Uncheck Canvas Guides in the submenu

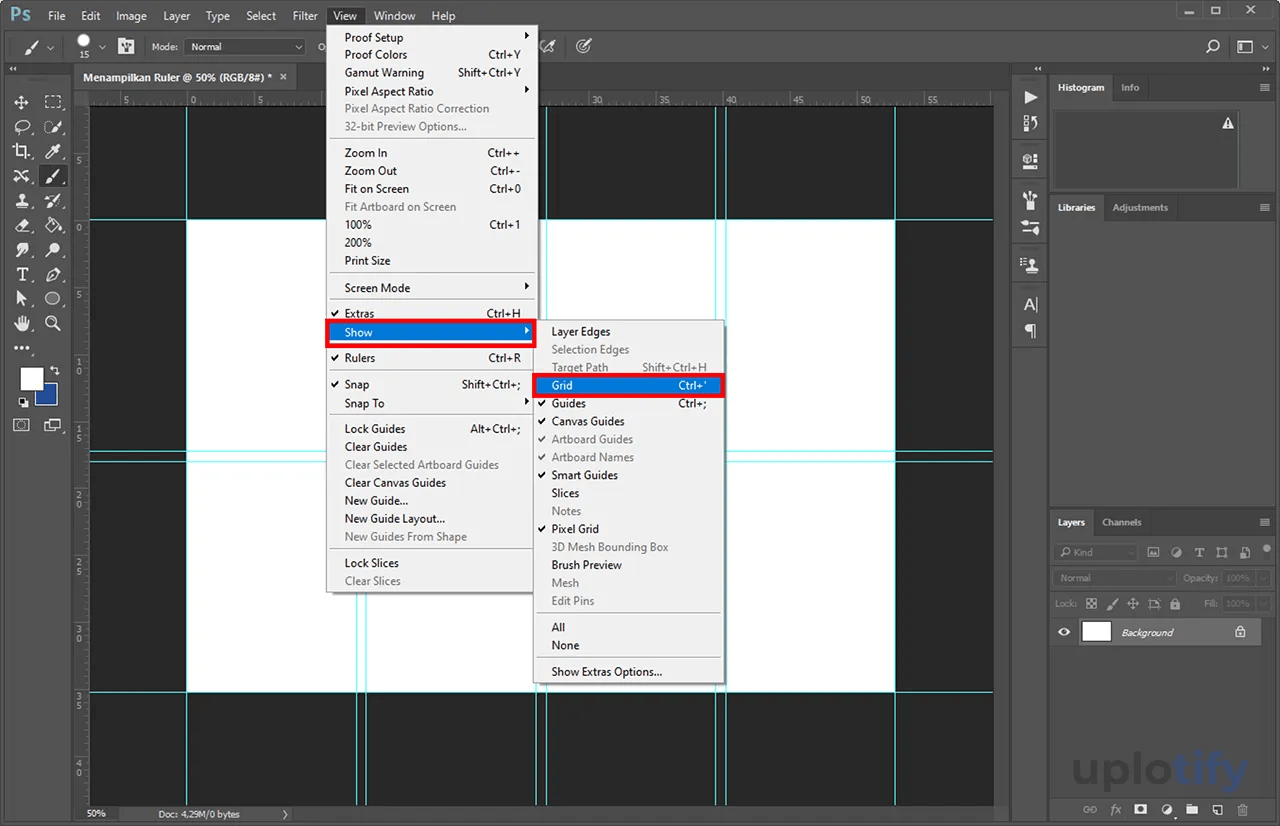628,422
